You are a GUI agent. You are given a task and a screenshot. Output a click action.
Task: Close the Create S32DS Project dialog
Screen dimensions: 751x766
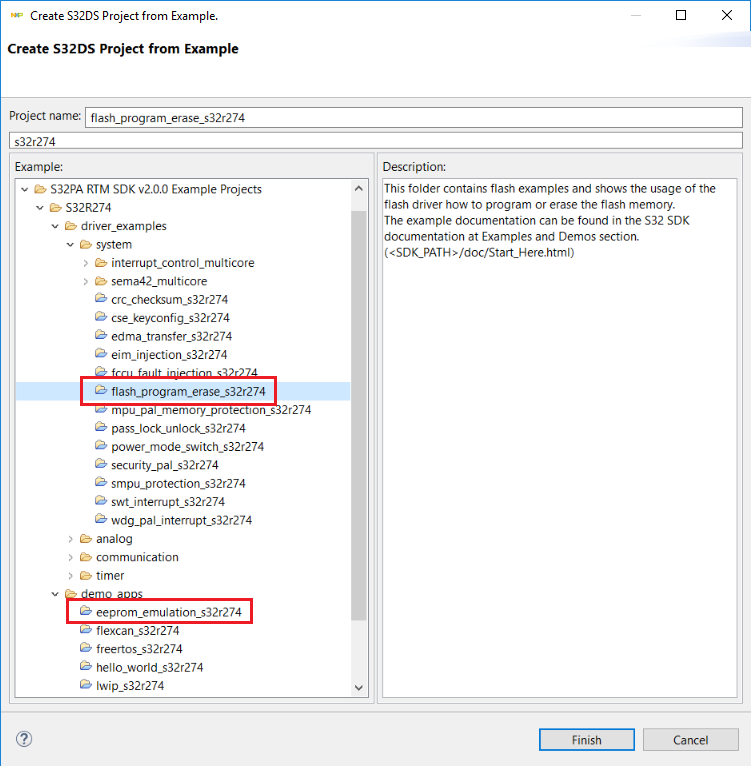coord(727,16)
